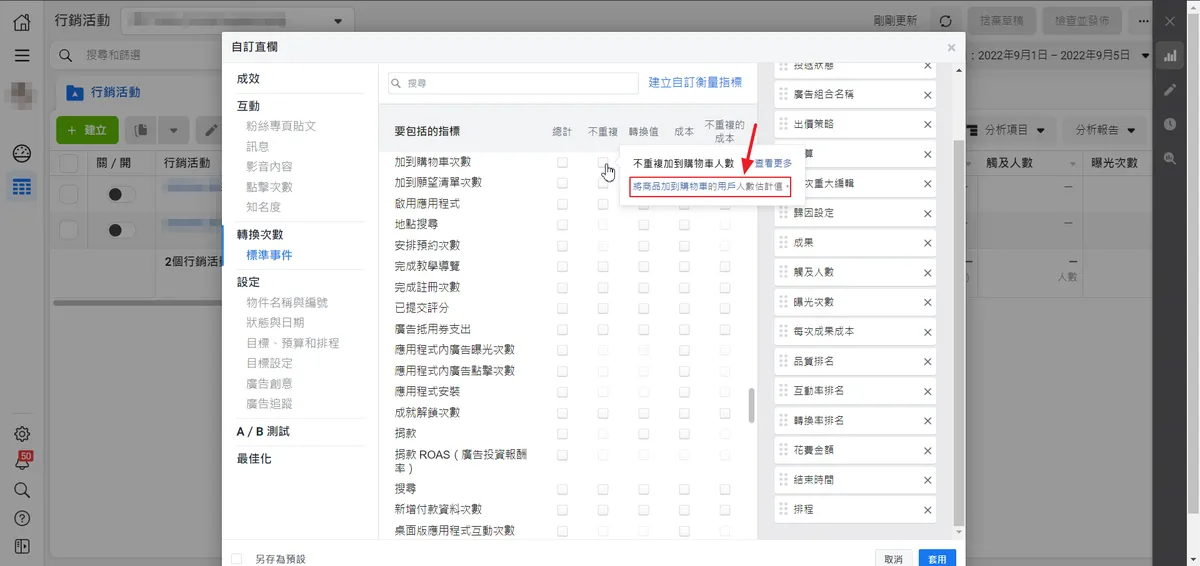Image resolution: width=1200 pixels, height=566 pixels.
Task: Expand the 分析報告 dropdown
Action: tap(1104, 130)
